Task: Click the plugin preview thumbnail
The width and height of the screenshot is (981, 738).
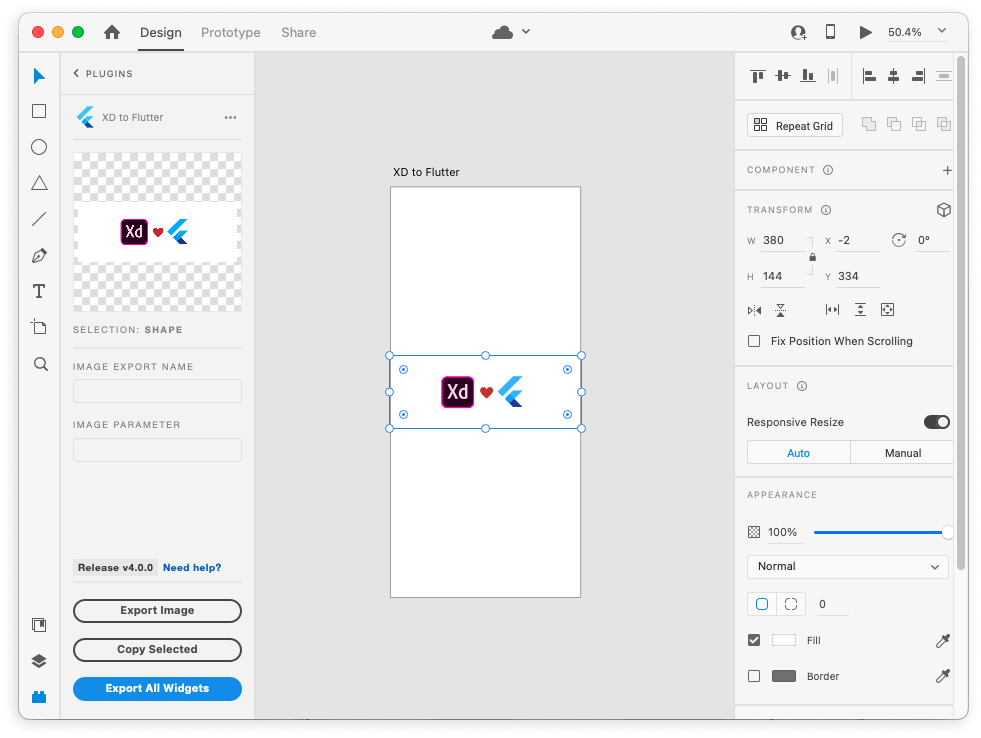Action: (x=157, y=232)
